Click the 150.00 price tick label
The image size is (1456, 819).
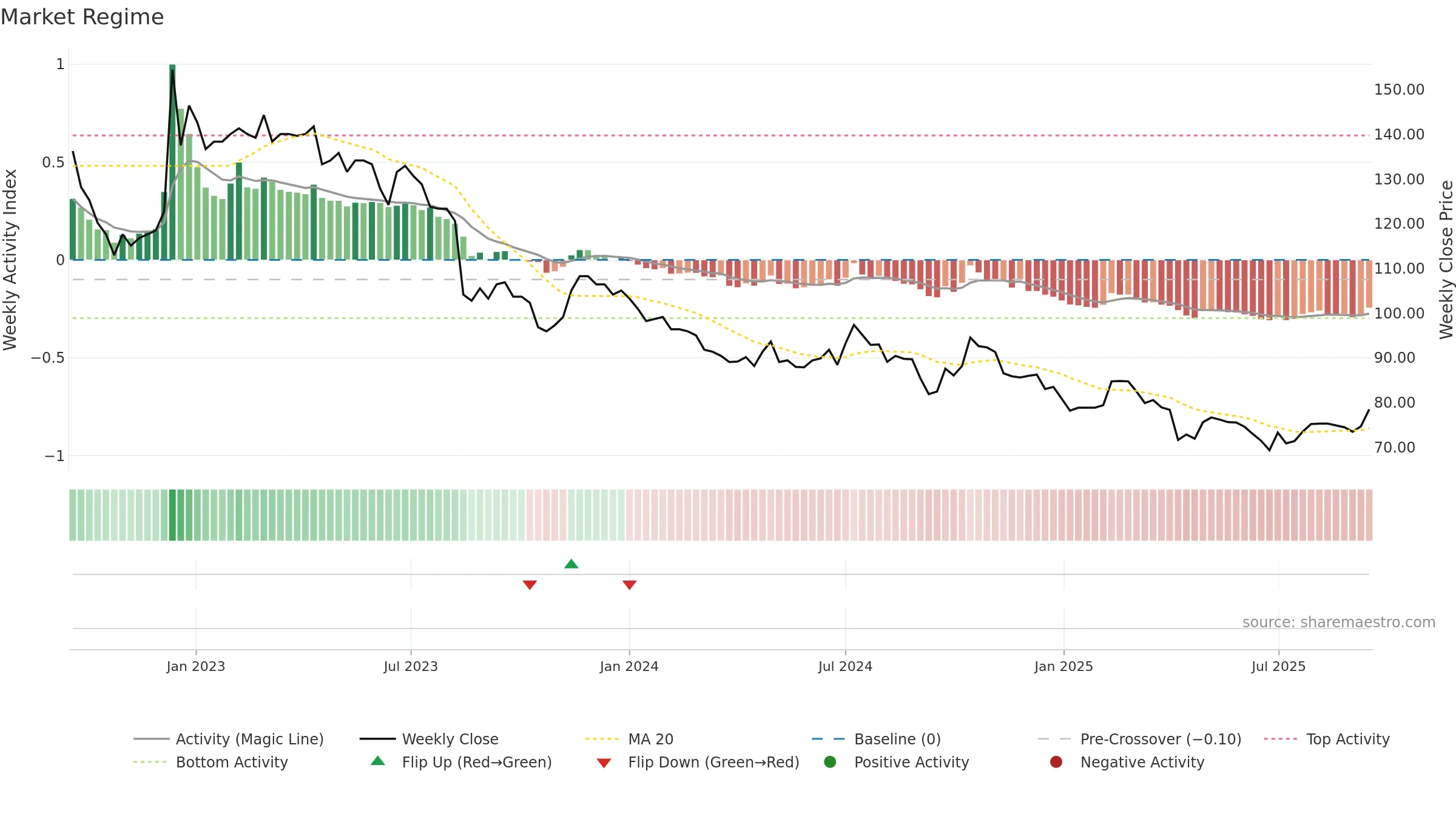click(x=1399, y=89)
